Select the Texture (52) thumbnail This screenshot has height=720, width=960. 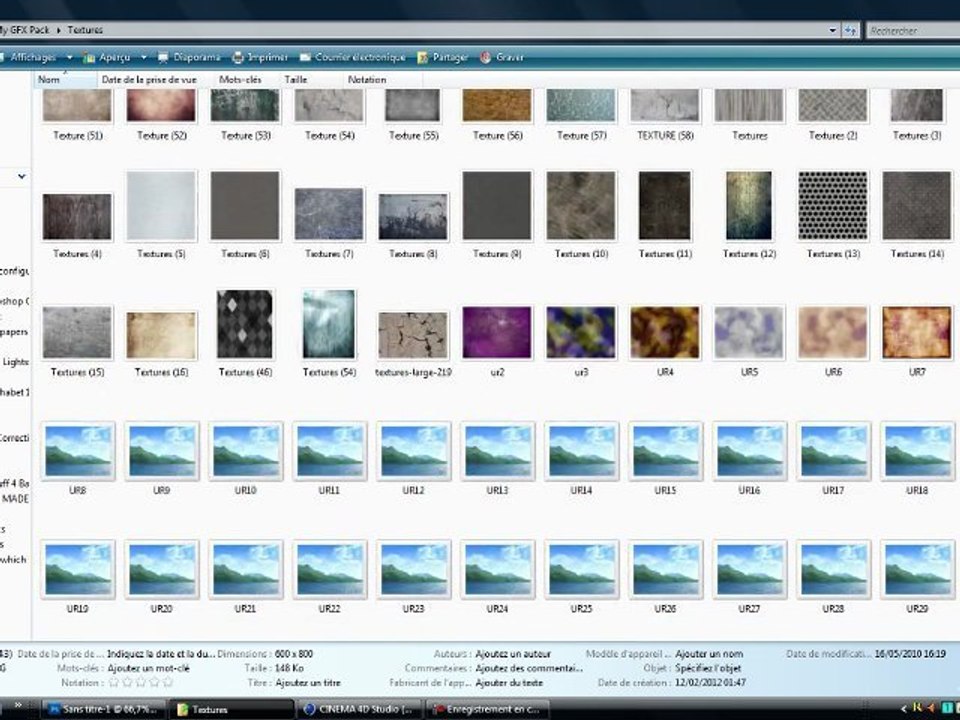point(161,105)
